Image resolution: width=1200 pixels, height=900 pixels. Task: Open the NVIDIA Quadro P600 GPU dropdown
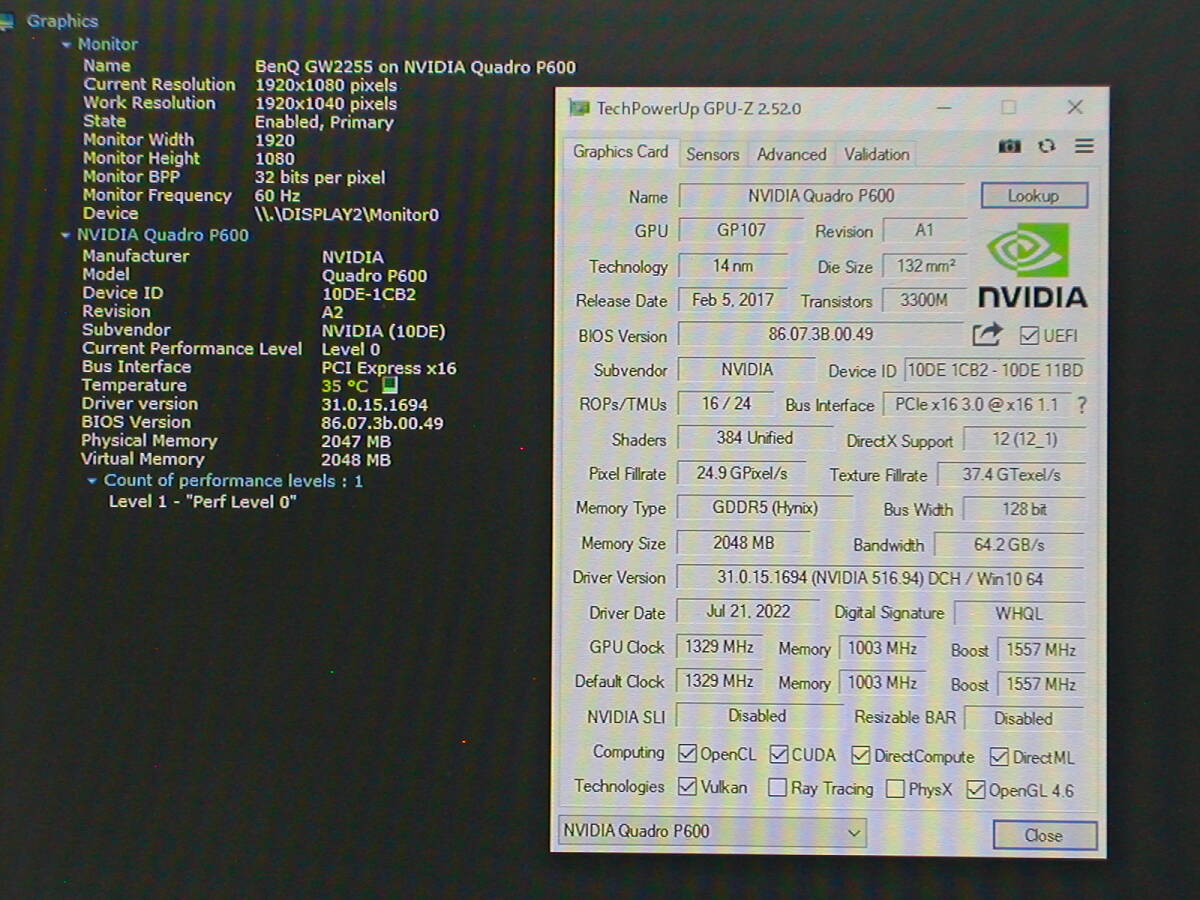(710, 831)
